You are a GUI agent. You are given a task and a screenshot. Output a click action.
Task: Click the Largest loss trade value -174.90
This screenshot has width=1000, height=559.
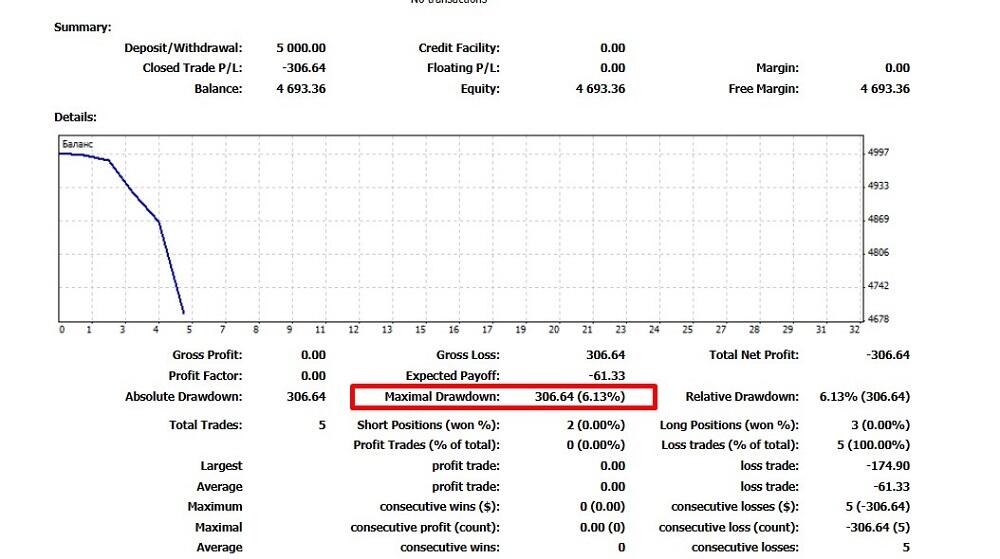tap(886, 466)
